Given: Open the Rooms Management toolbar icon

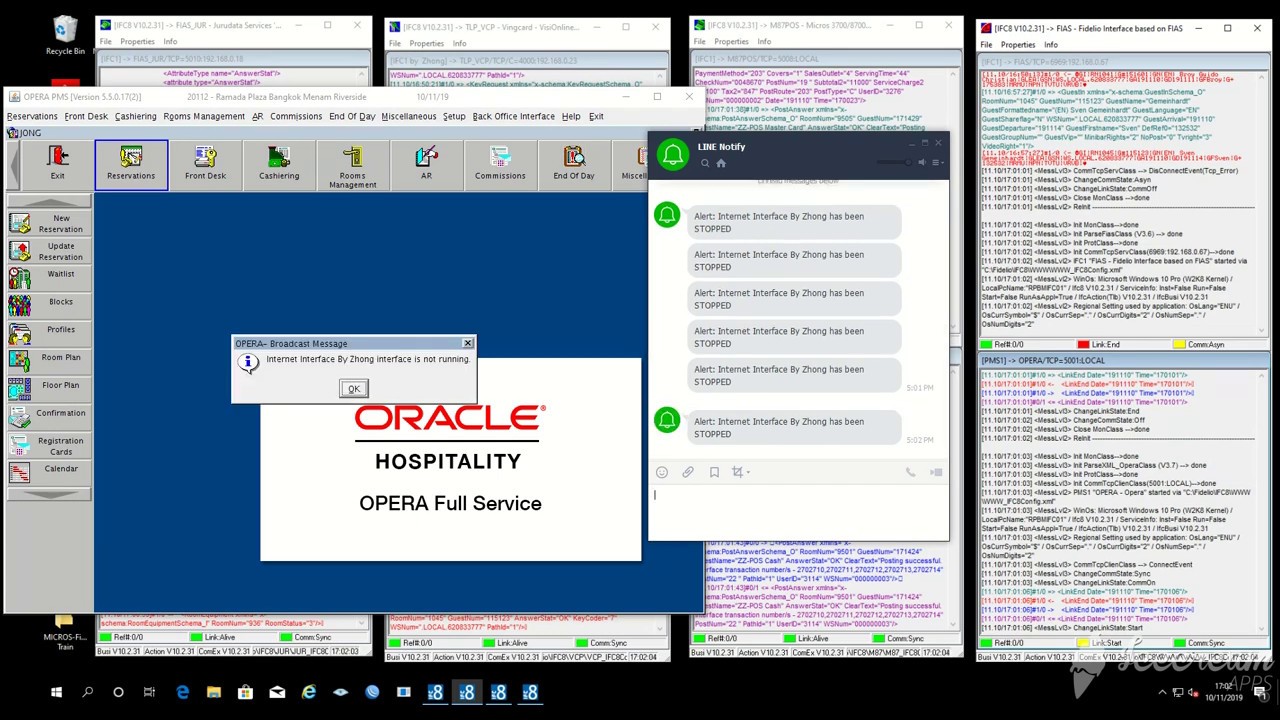Looking at the screenshot, I should coord(353,165).
